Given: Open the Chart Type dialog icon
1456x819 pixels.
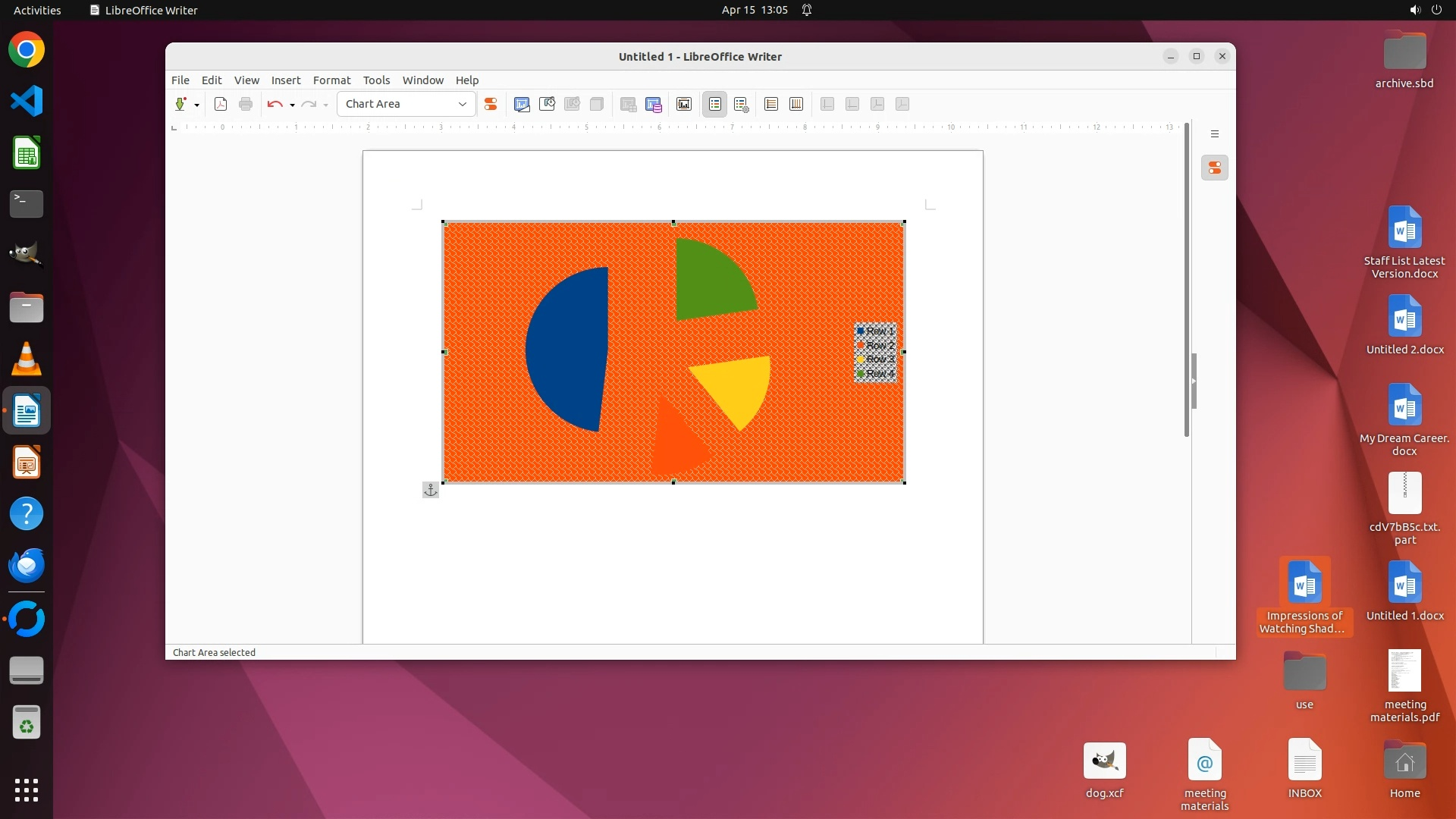Looking at the screenshot, I should pyautogui.click(x=522, y=105).
